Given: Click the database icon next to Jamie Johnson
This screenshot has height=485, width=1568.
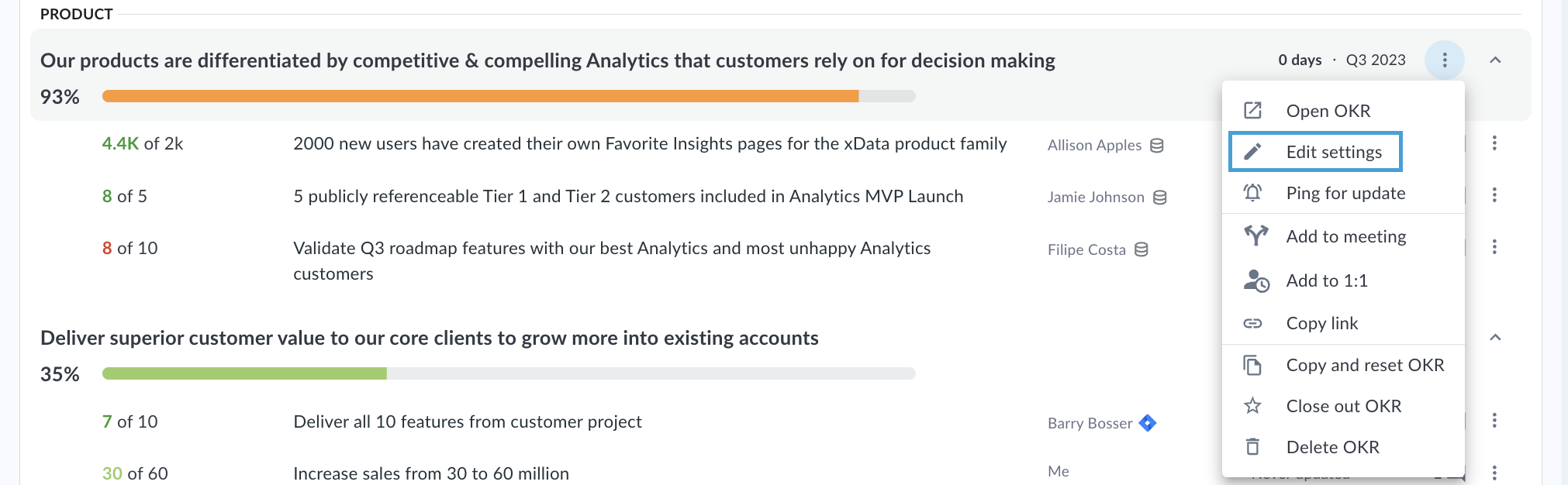Looking at the screenshot, I should (x=1159, y=198).
